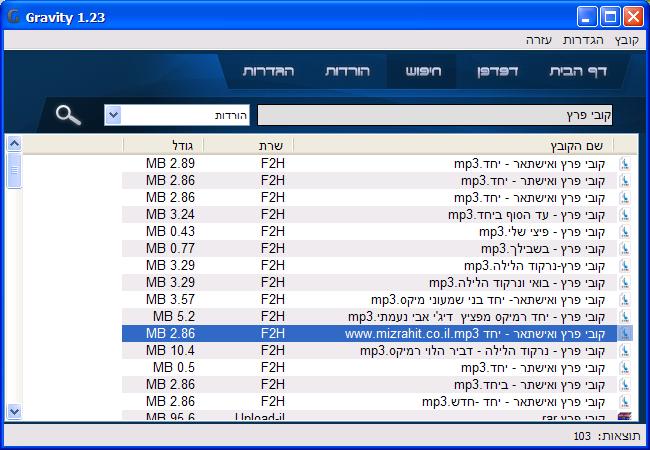
Task: Select file 'קובי פרץ - עד הסוף ביחד.mp3'
Action: point(526,215)
